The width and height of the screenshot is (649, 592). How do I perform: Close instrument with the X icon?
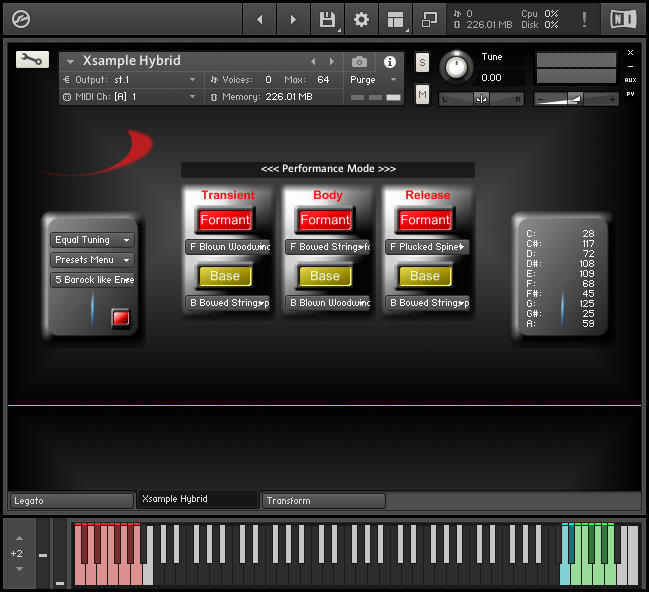pyautogui.click(x=630, y=53)
